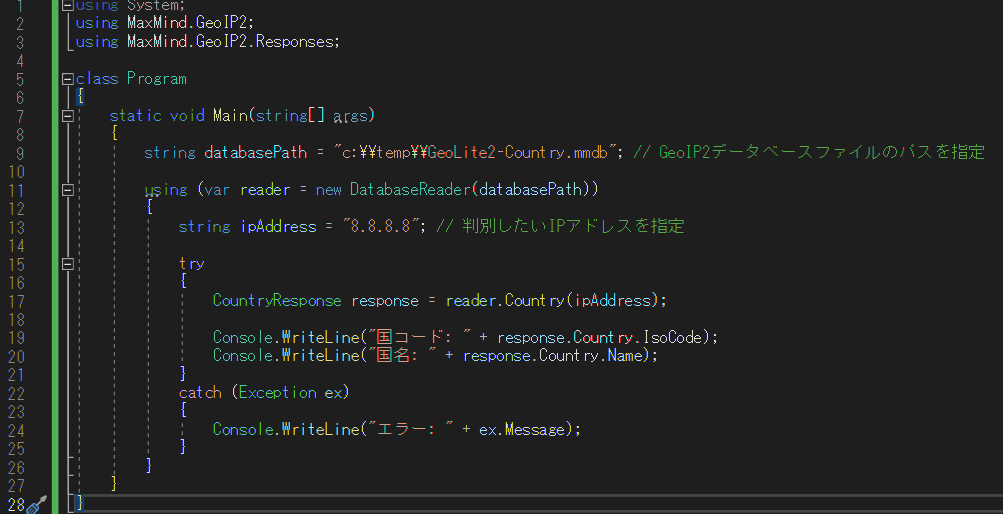This screenshot has height=514, width=1003.
Task: Click the void keyword in Main signature
Action: [x=187, y=116]
